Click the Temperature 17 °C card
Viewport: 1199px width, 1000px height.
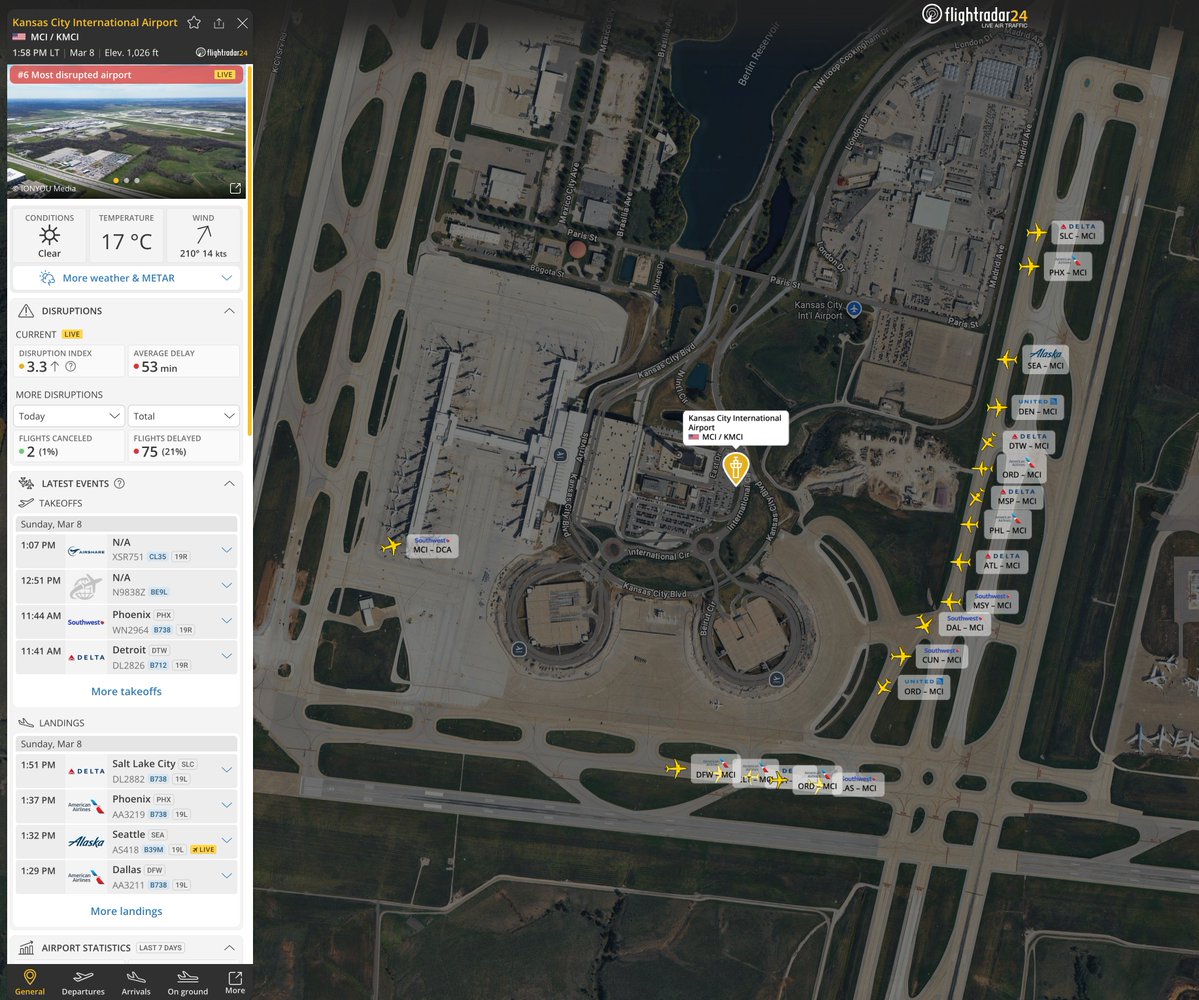(x=126, y=235)
